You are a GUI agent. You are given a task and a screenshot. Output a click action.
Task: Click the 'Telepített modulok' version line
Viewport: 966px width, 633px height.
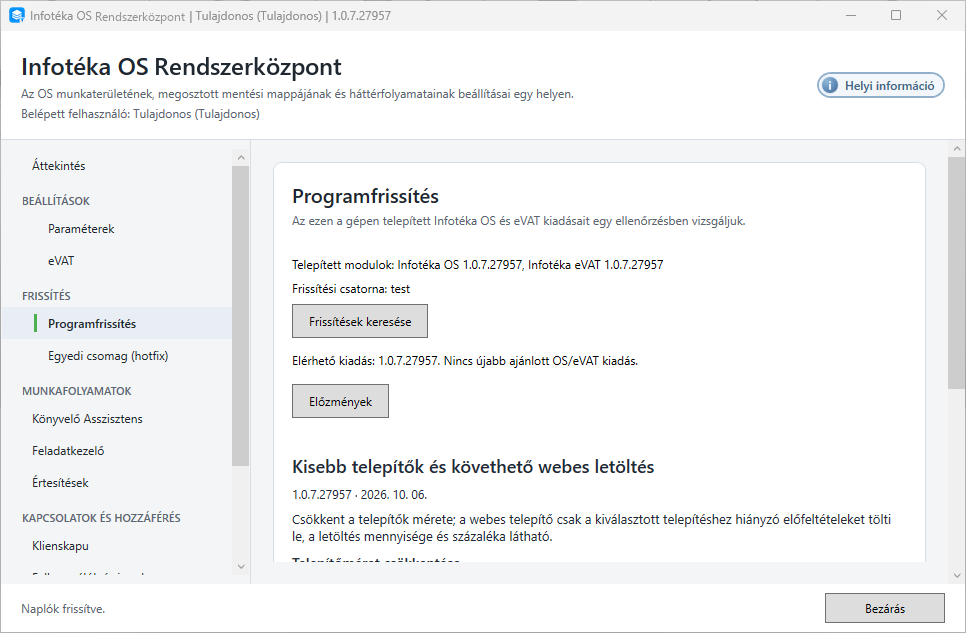477,264
